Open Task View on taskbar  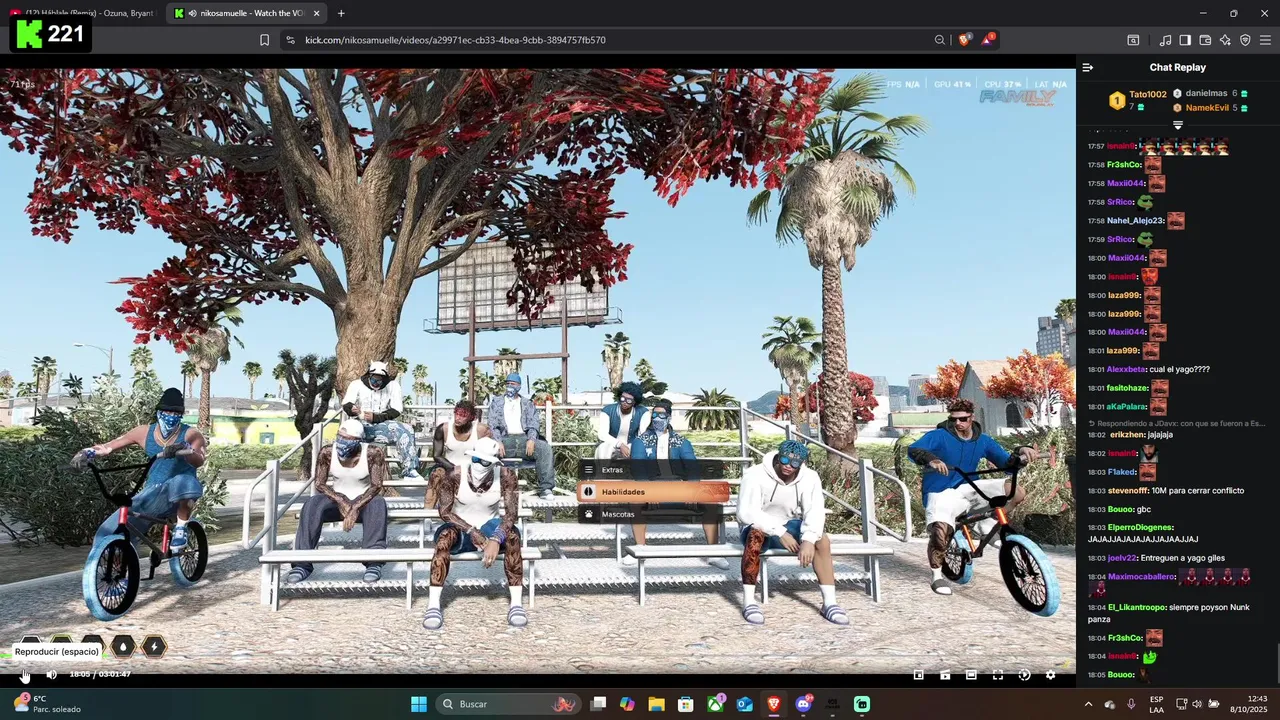598,704
